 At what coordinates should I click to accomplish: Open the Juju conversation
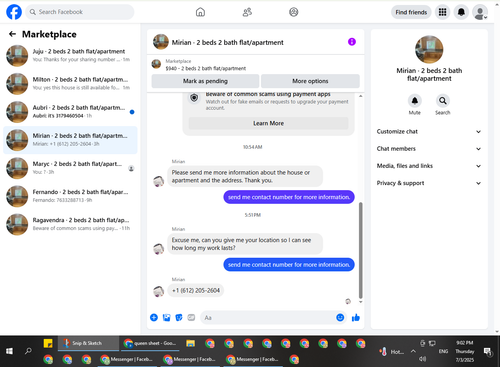[x=70, y=56]
